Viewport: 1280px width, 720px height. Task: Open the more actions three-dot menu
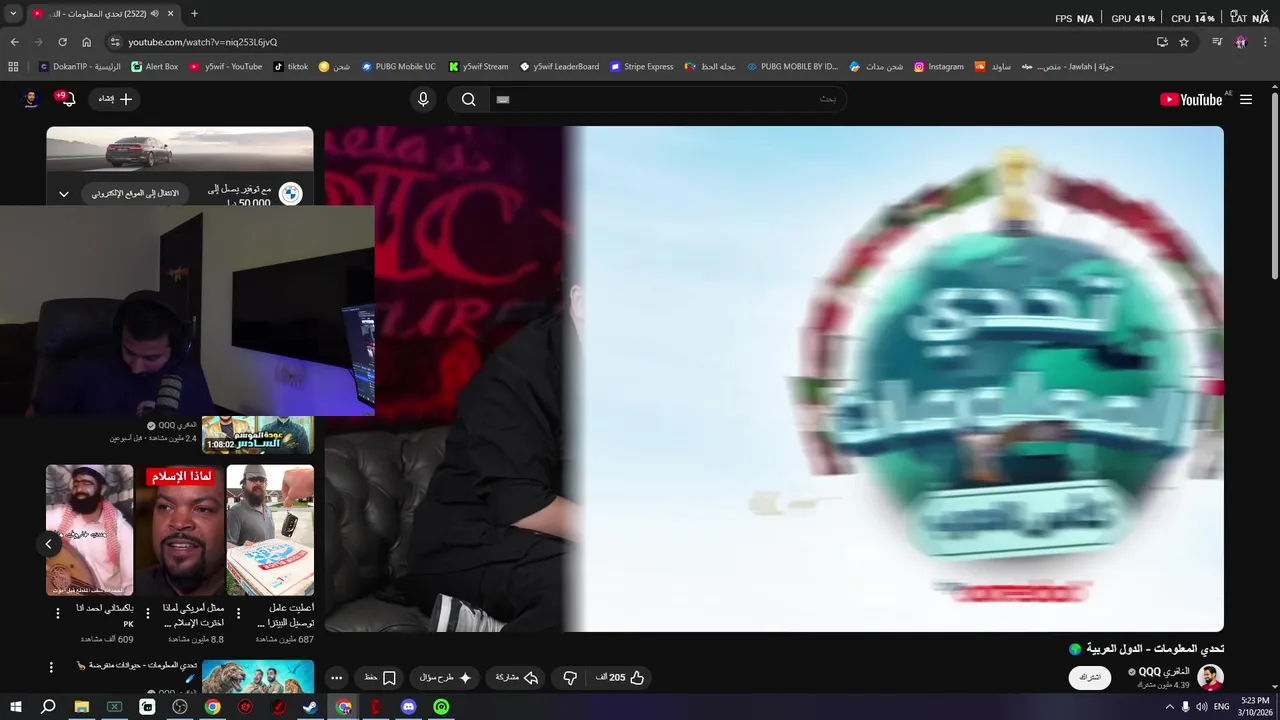coord(336,678)
